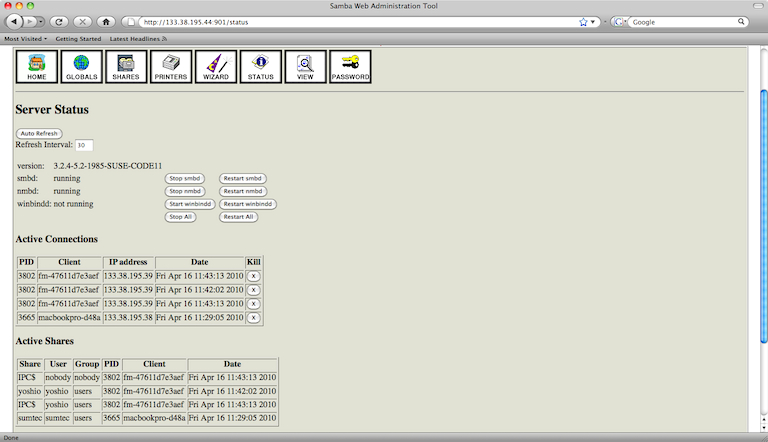
Task: Click the nobody group cell
Action: click(87, 377)
